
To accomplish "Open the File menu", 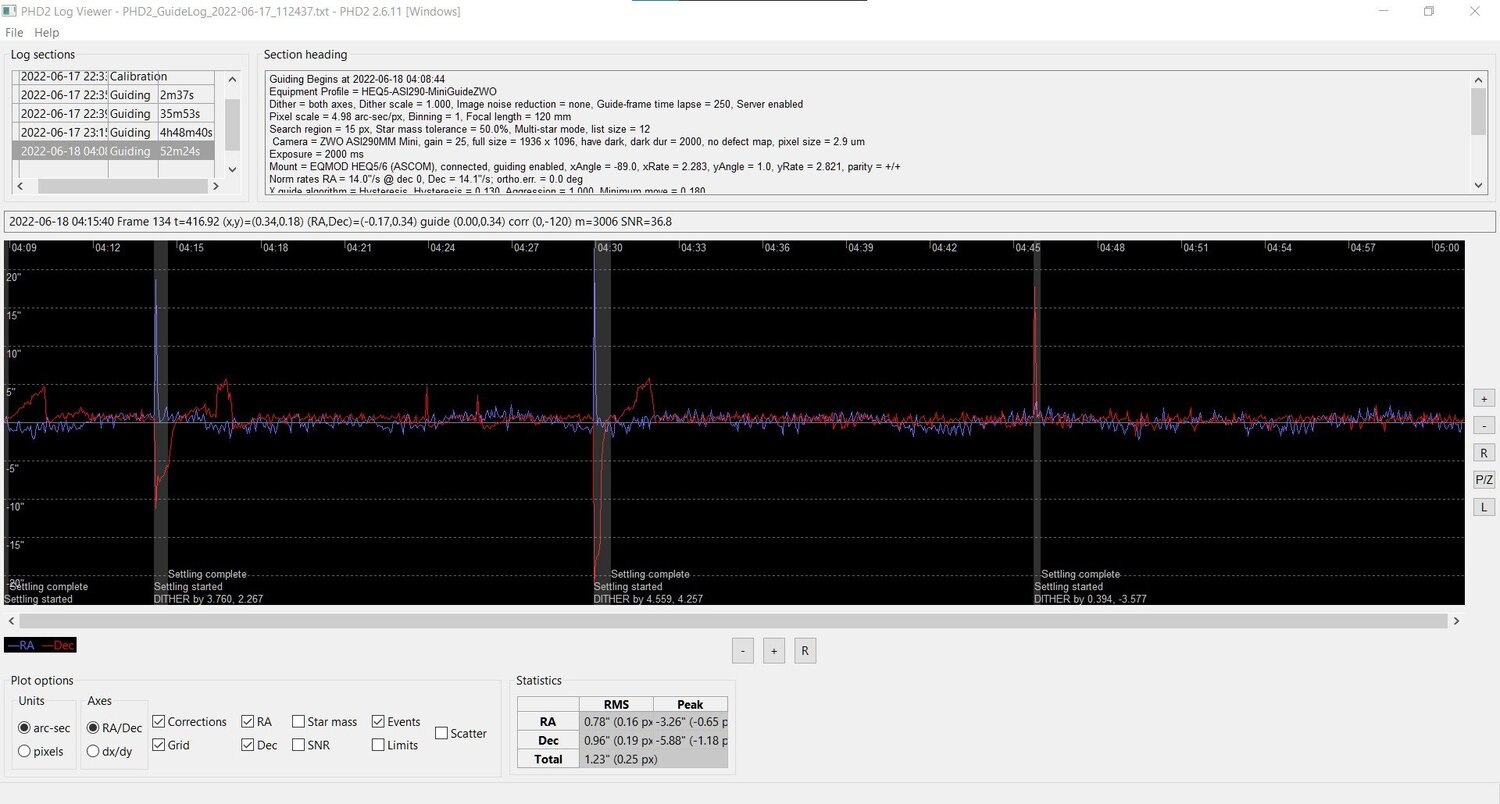I will tap(14, 33).
